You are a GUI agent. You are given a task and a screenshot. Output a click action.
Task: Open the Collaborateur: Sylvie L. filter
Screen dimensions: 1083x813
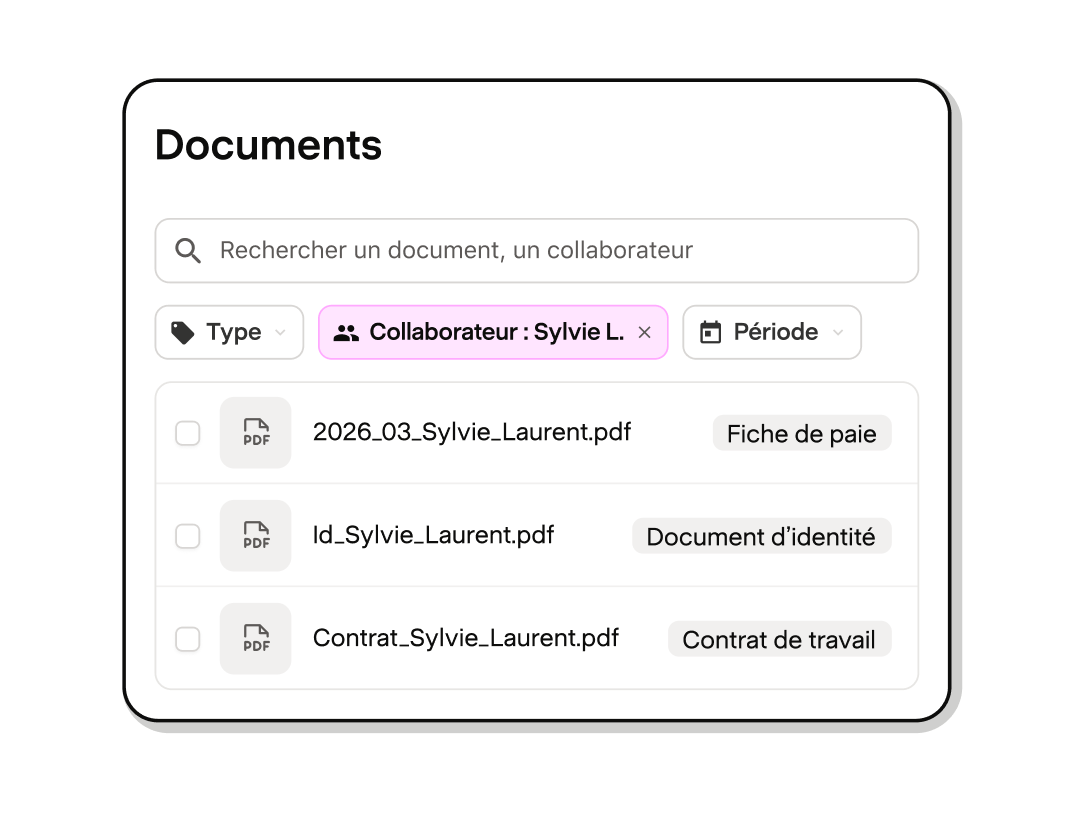[x=493, y=332]
